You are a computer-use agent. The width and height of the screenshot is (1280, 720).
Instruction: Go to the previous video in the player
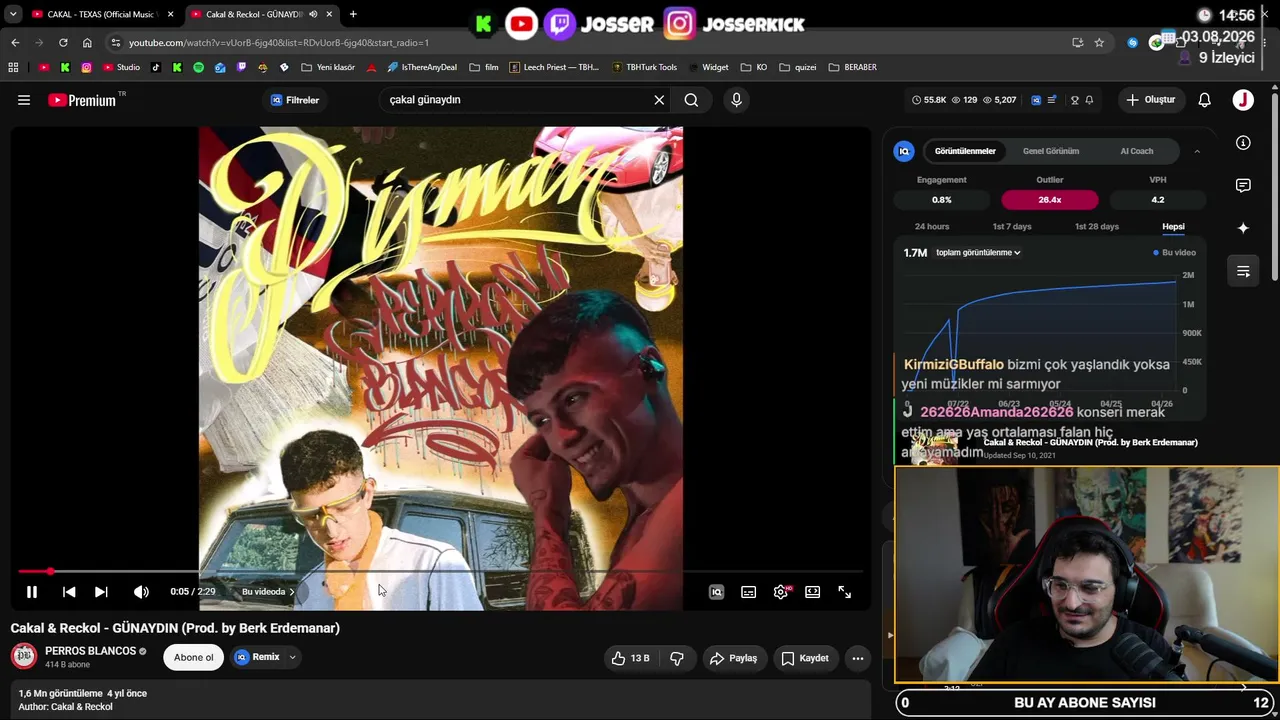pos(69,592)
